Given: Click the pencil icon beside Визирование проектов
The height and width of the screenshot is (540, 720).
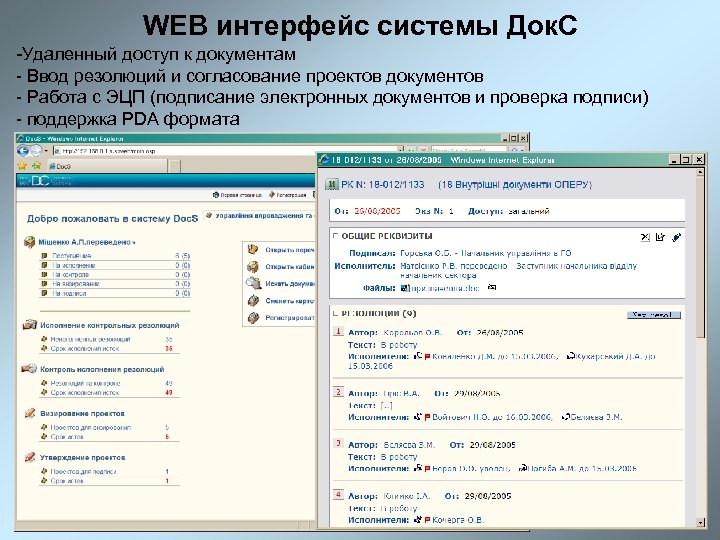Looking at the screenshot, I should 30,413.
